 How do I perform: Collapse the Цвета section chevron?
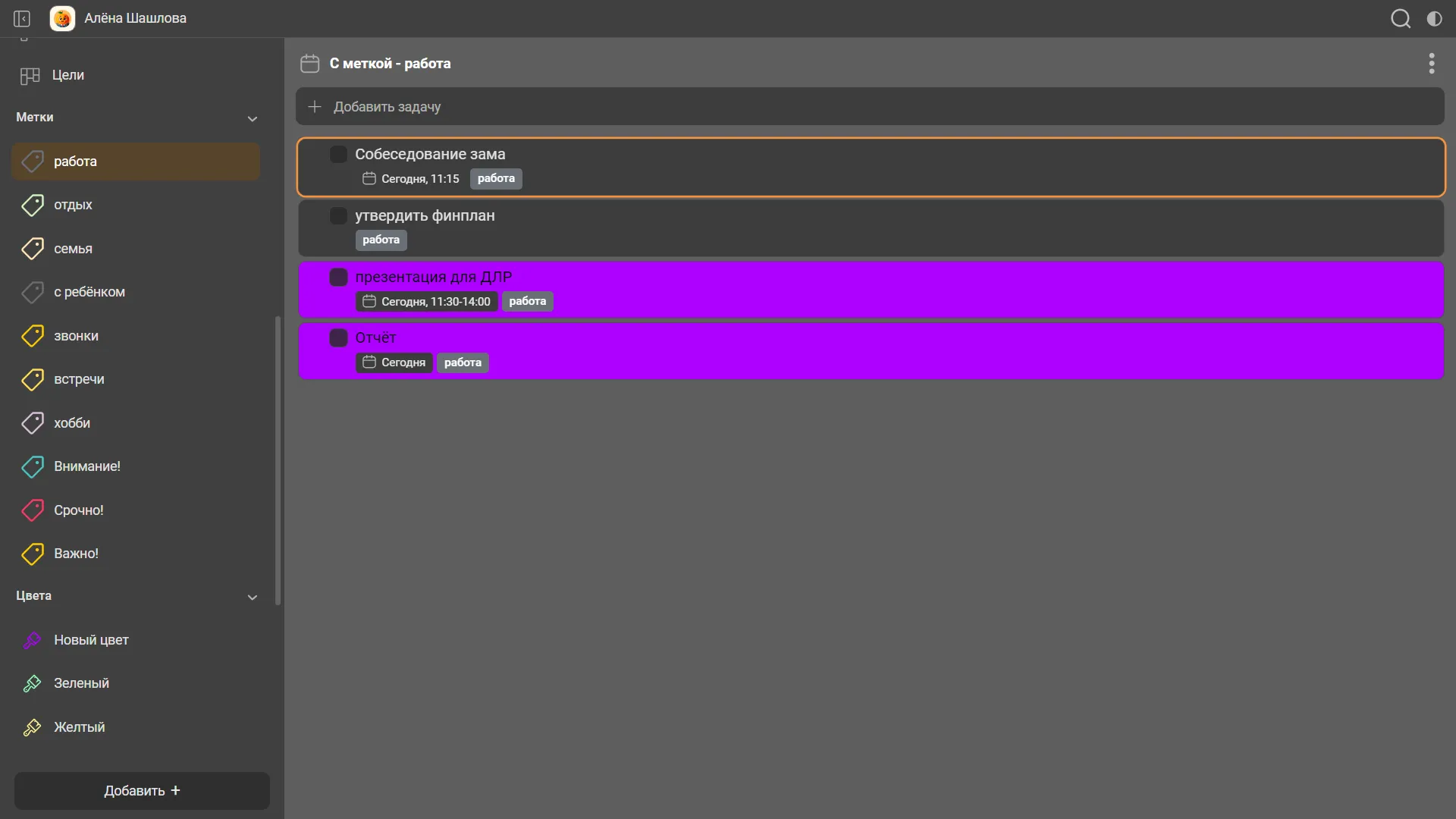click(253, 597)
